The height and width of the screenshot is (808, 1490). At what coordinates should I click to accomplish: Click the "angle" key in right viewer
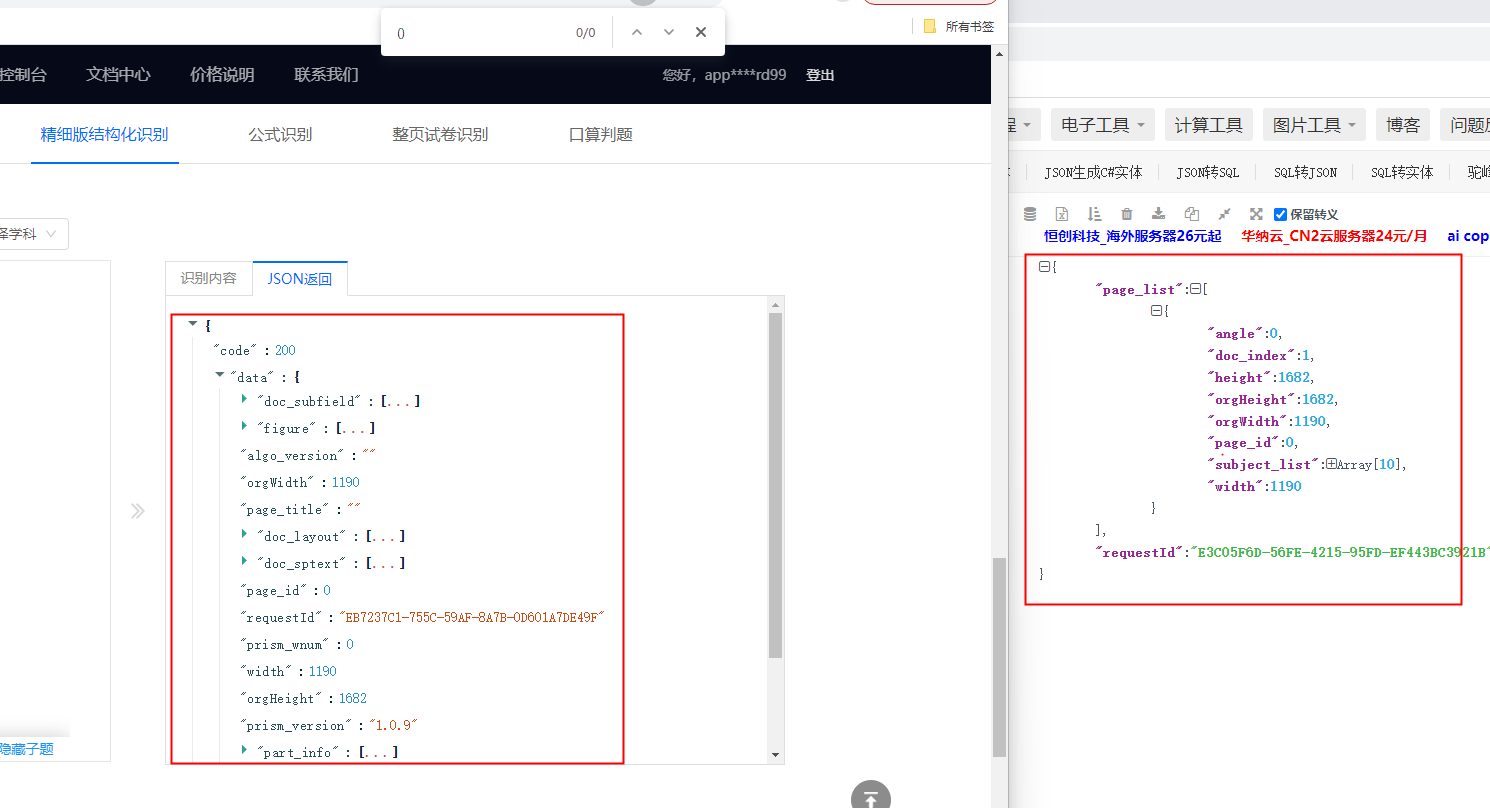click(x=1235, y=334)
